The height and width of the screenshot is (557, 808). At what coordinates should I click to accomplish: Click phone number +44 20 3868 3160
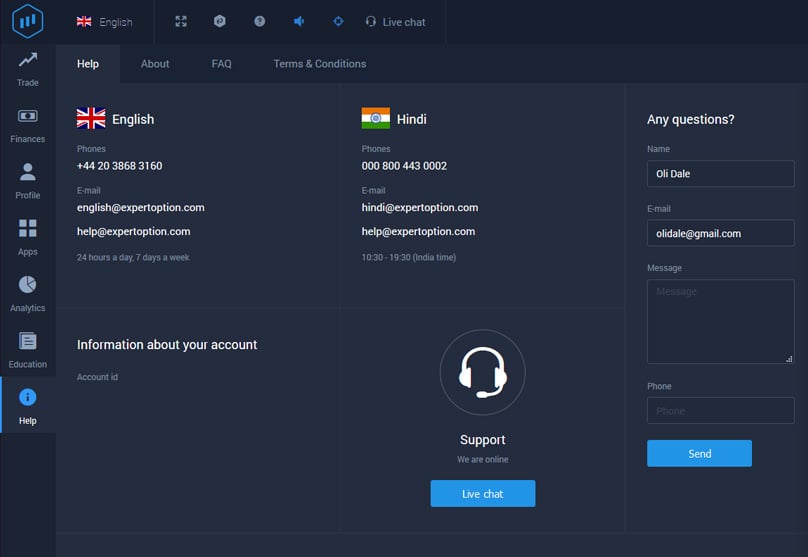pos(120,166)
